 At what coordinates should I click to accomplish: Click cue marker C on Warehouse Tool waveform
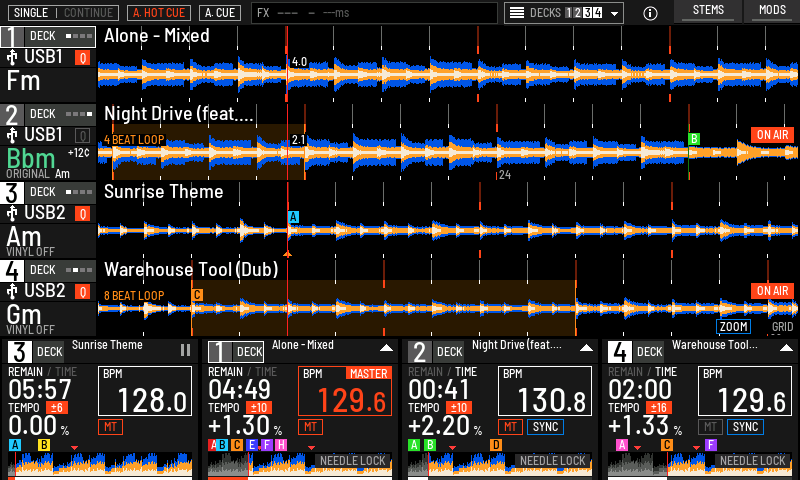point(197,295)
